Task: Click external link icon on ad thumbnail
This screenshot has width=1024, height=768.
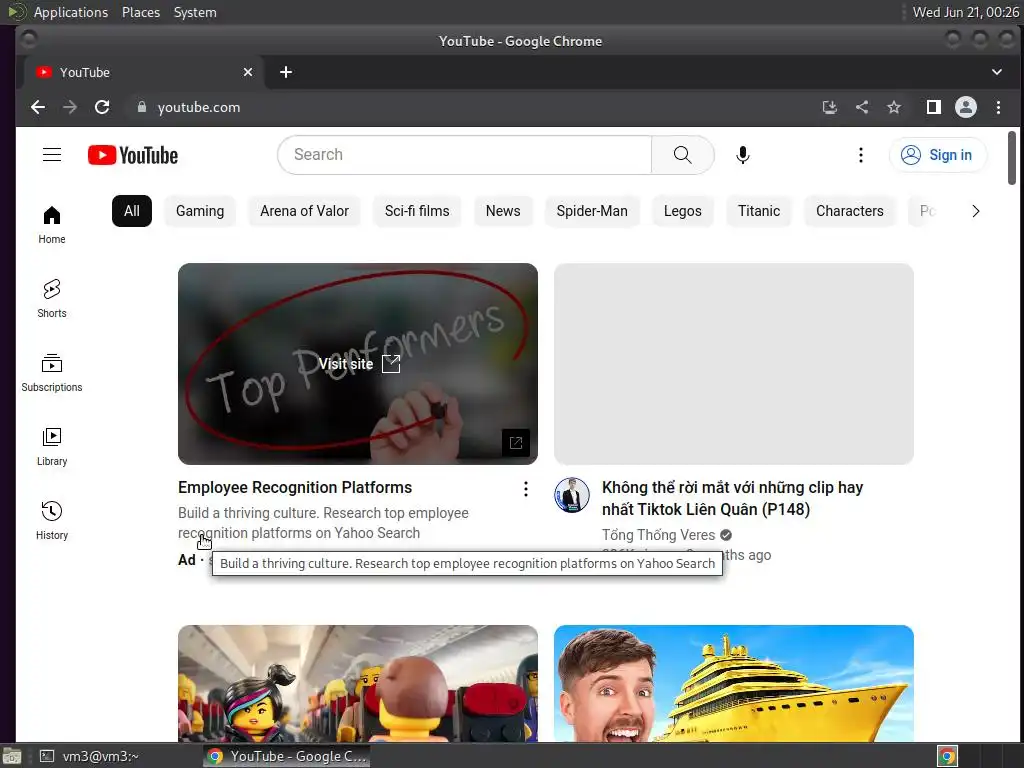Action: click(x=516, y=443)
